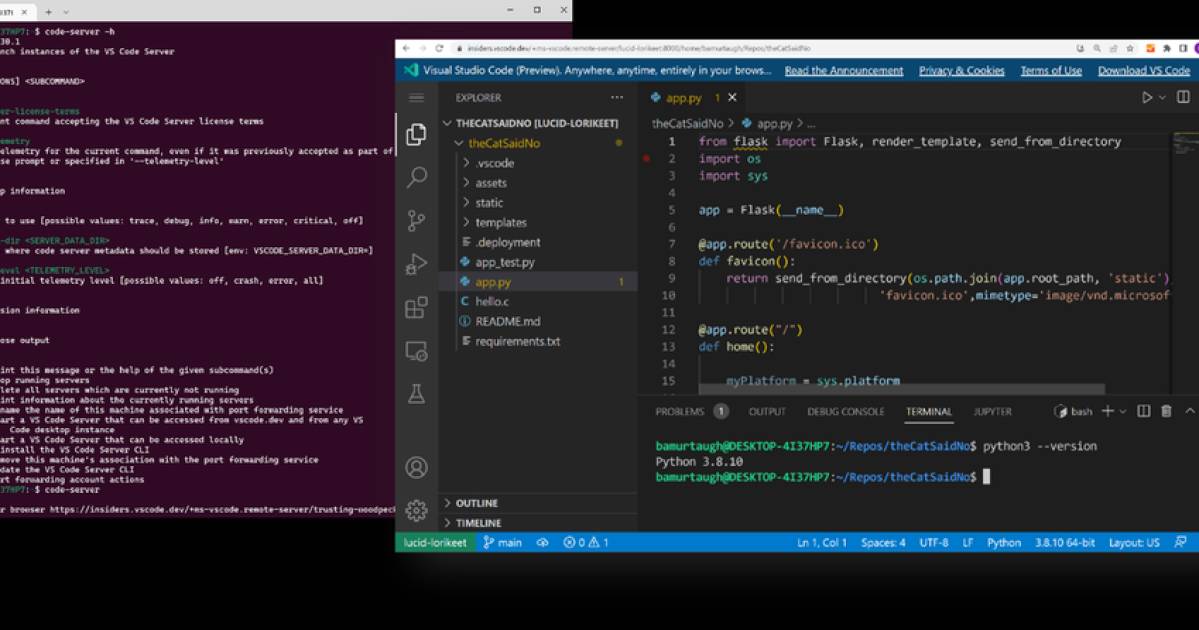This screenshot has height=630, width=1199.
Task: Click Download VS Code link
Action: (x=1143, y=70)
